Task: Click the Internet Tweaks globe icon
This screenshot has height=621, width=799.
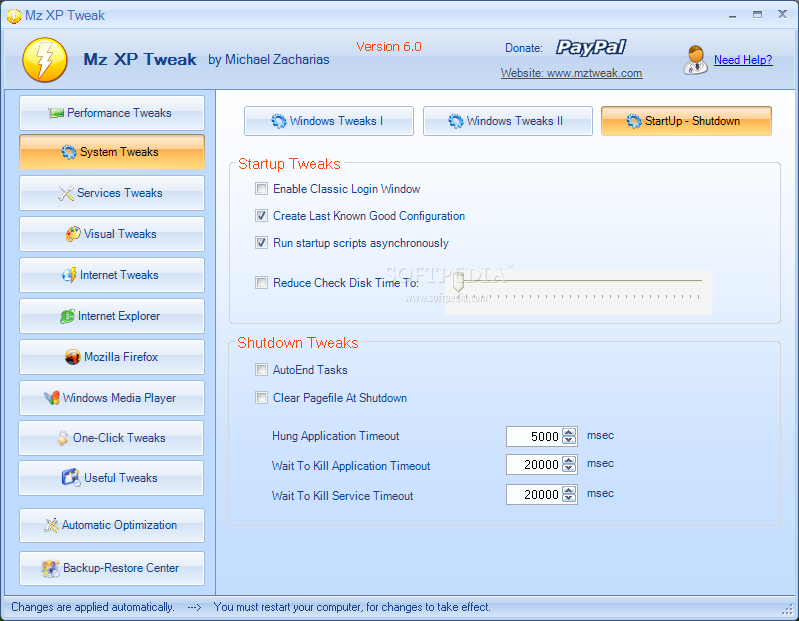Action: point(69,275)
